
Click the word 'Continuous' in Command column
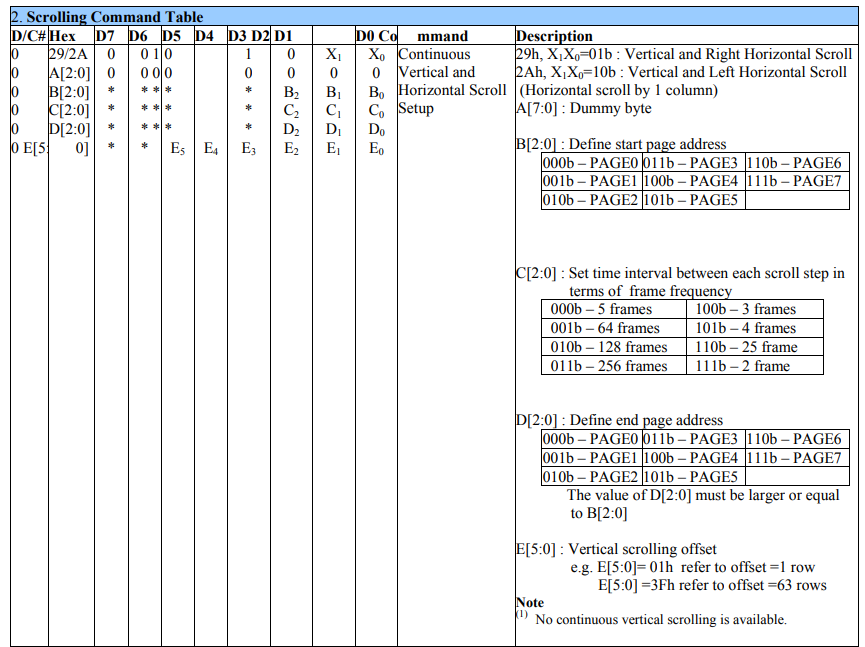[x=434, y=54]
